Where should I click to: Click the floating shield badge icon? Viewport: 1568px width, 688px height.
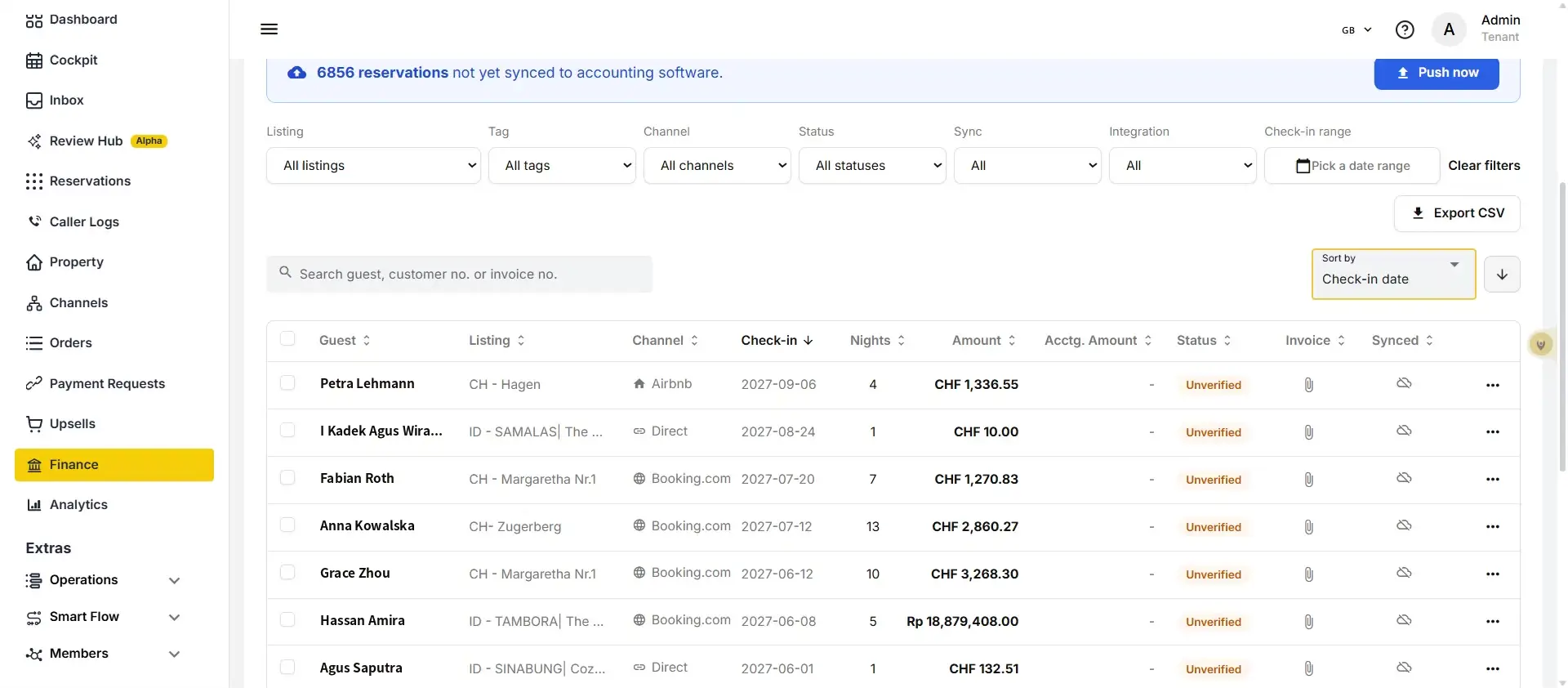pyautogui.click(x=1541, y=345)
